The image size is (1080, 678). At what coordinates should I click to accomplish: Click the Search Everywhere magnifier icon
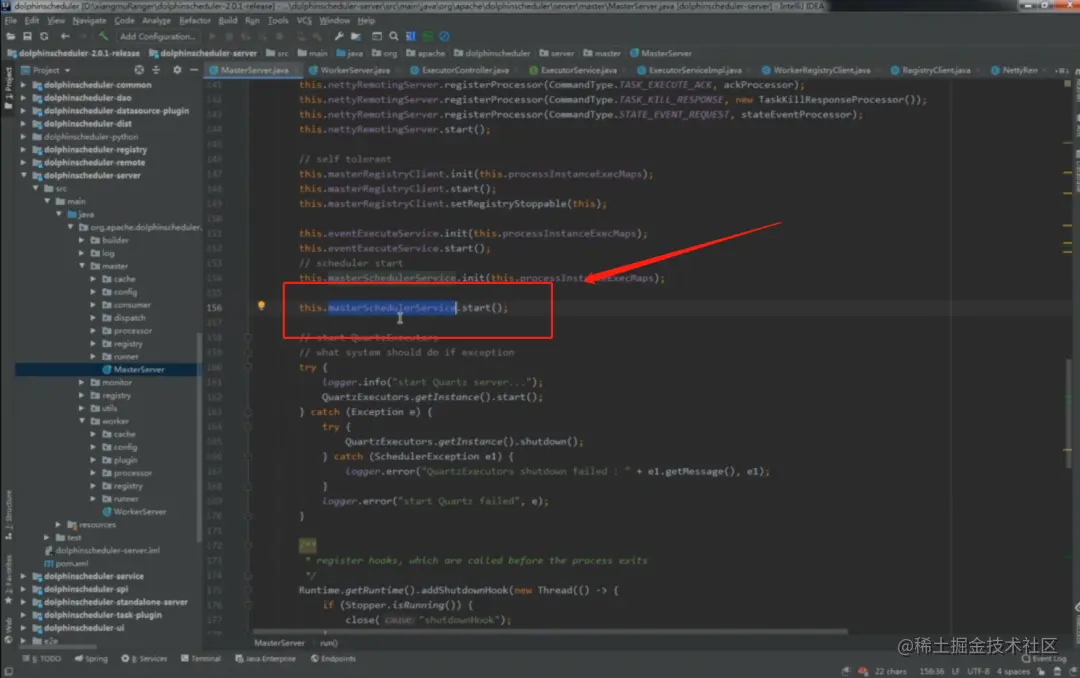[393, 36]
